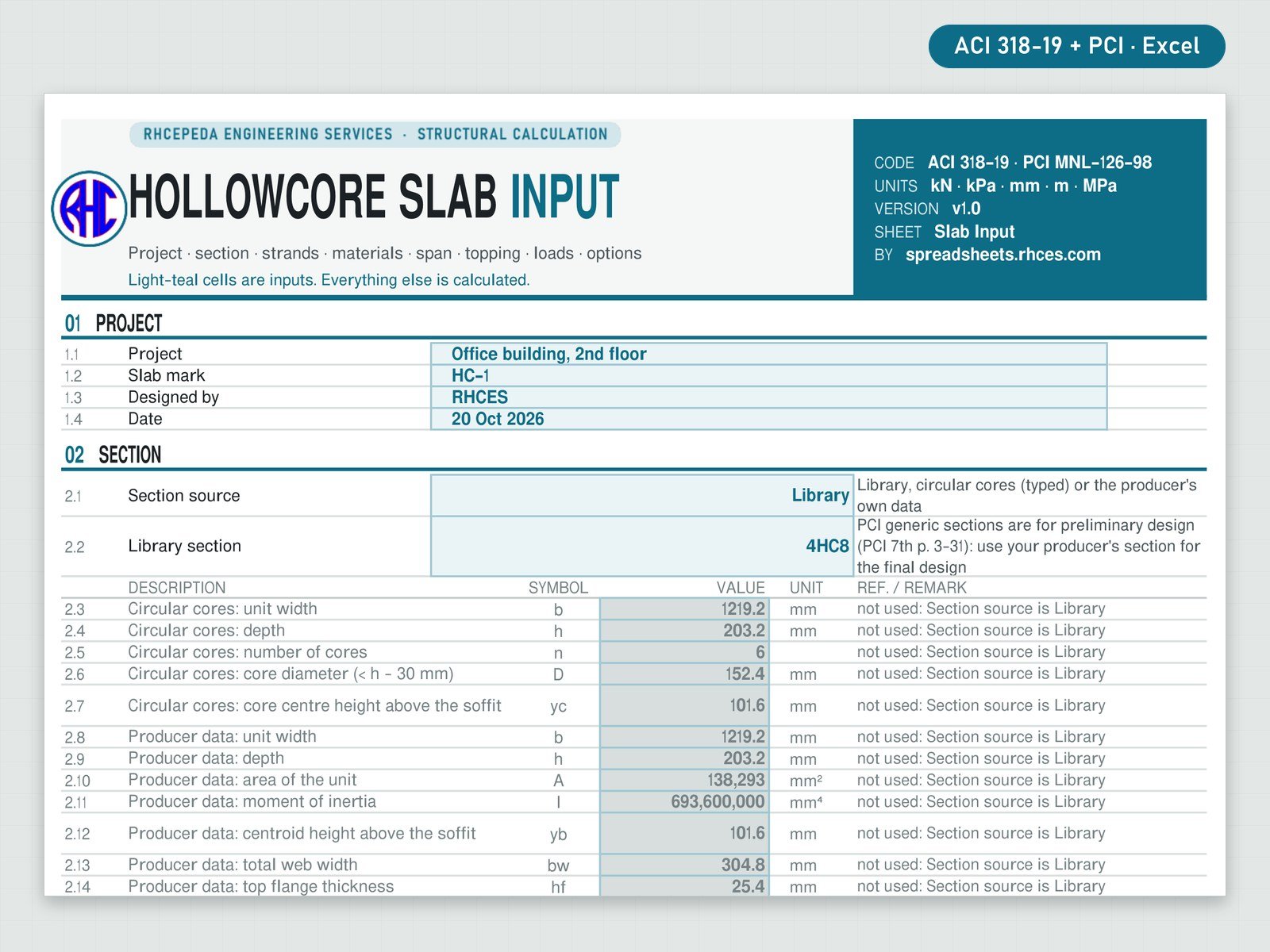Click the producer data depth value in row 2.9
Viewport: 1270px width, 952px height.
pos(684,758)
